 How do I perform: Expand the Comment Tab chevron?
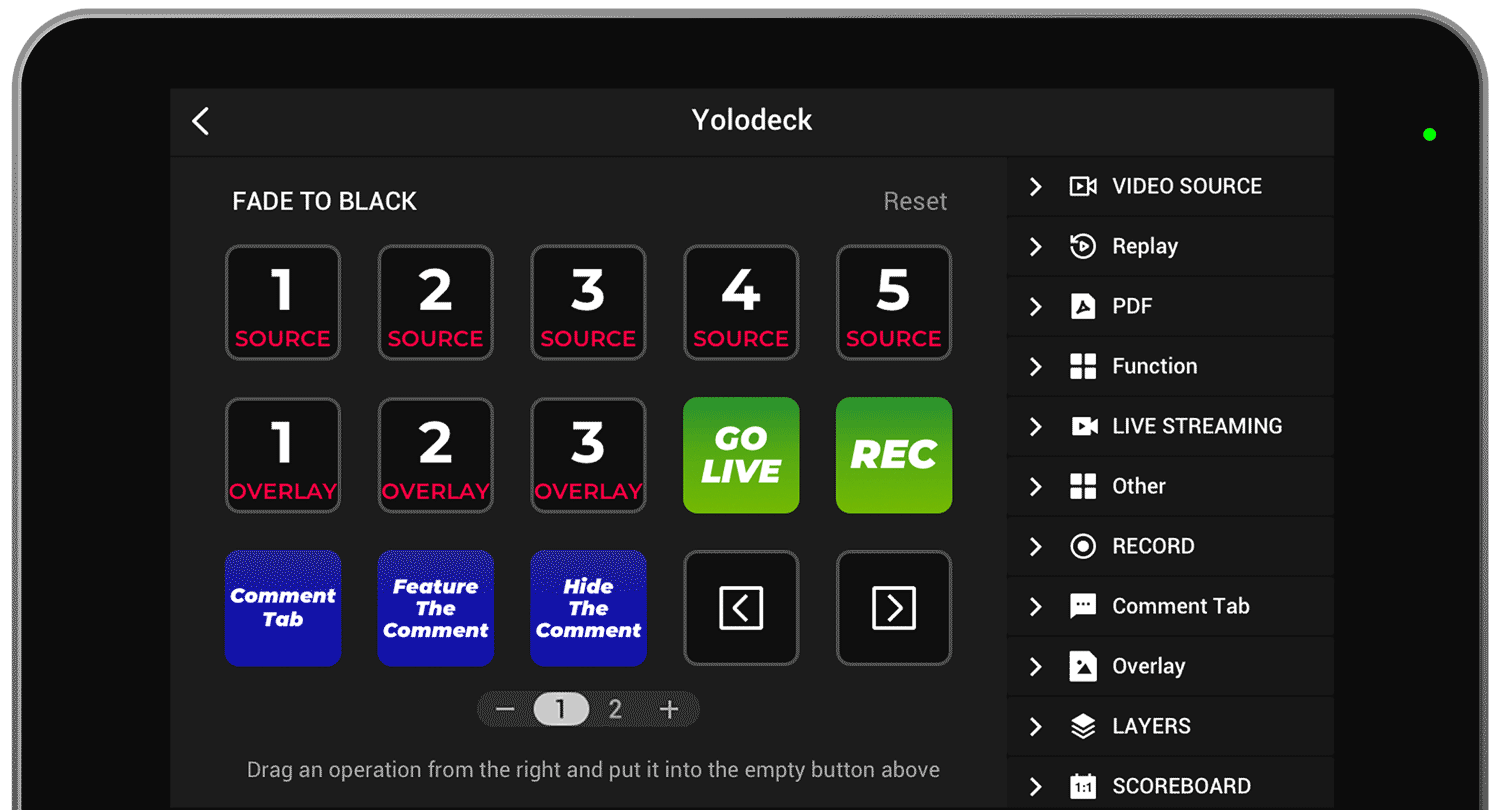pyautogui.click(x=1036, y=606)
